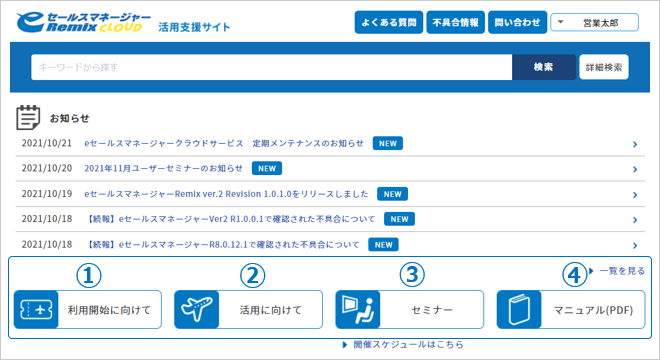Open the 問い合わせ menu button

pyautogui.click(x=517, y=22)
